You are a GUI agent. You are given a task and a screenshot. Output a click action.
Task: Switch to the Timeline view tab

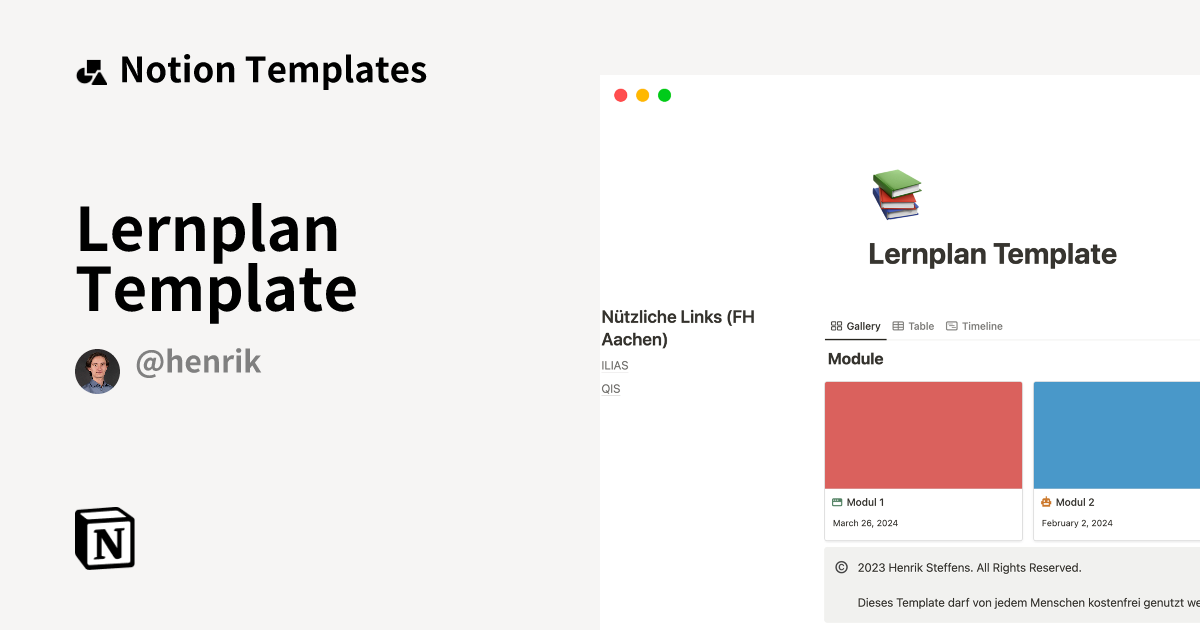(974, 325)
